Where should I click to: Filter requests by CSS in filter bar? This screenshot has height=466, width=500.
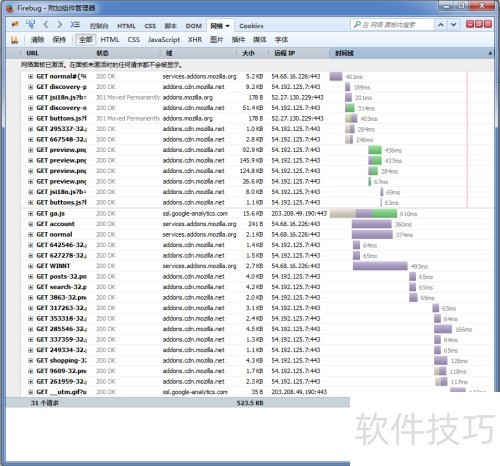pyautogui.click(x=134, y=40)
